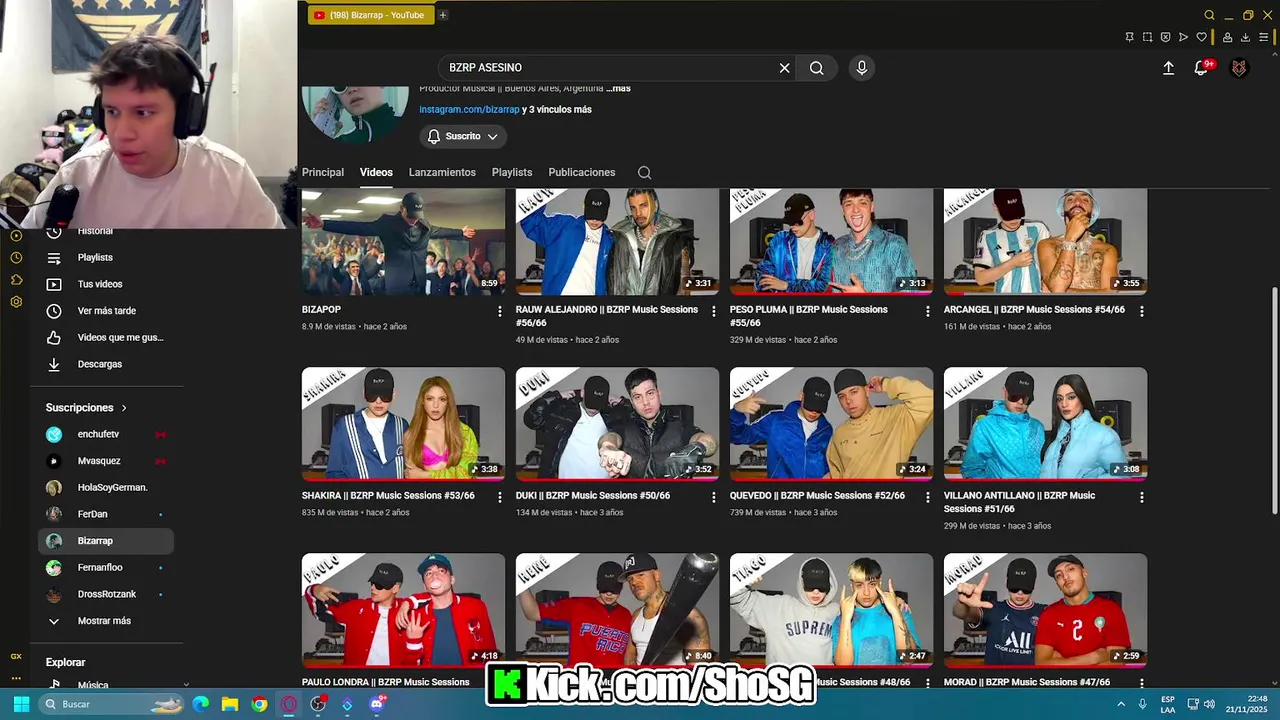The width and height of the screenshot is (1280, 720).
Task: Open the DUKI BZRP Music Sessions #50/66 title
Action: 593,496
